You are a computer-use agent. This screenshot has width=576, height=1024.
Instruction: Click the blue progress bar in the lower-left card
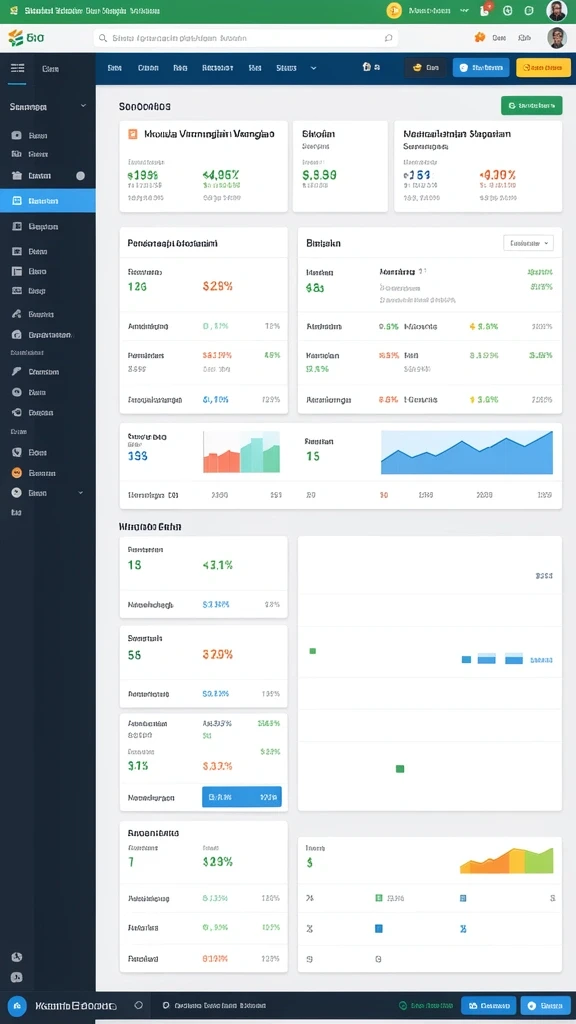click(x=242, y=797)
